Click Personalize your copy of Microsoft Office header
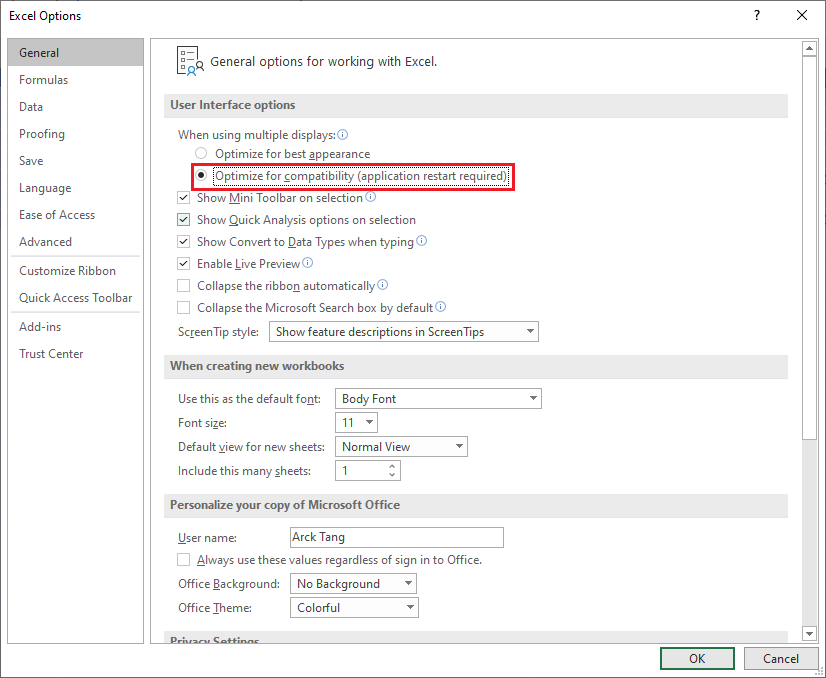The height and width of the screenshot is (678, 826). click(476, 505)
